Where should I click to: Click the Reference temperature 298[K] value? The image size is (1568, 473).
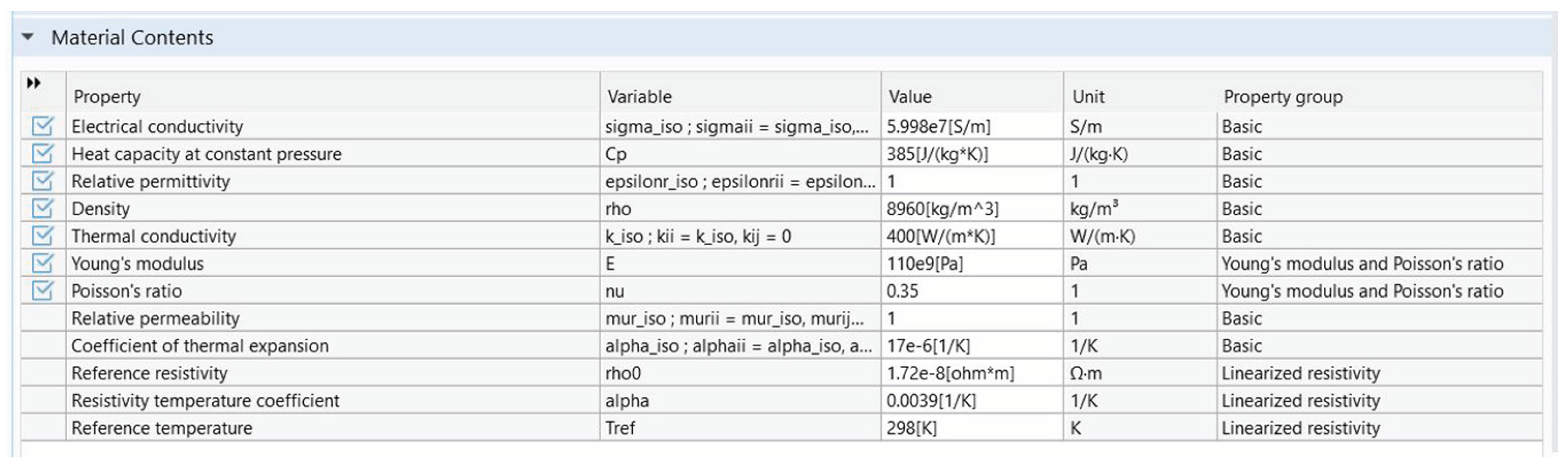912,428
